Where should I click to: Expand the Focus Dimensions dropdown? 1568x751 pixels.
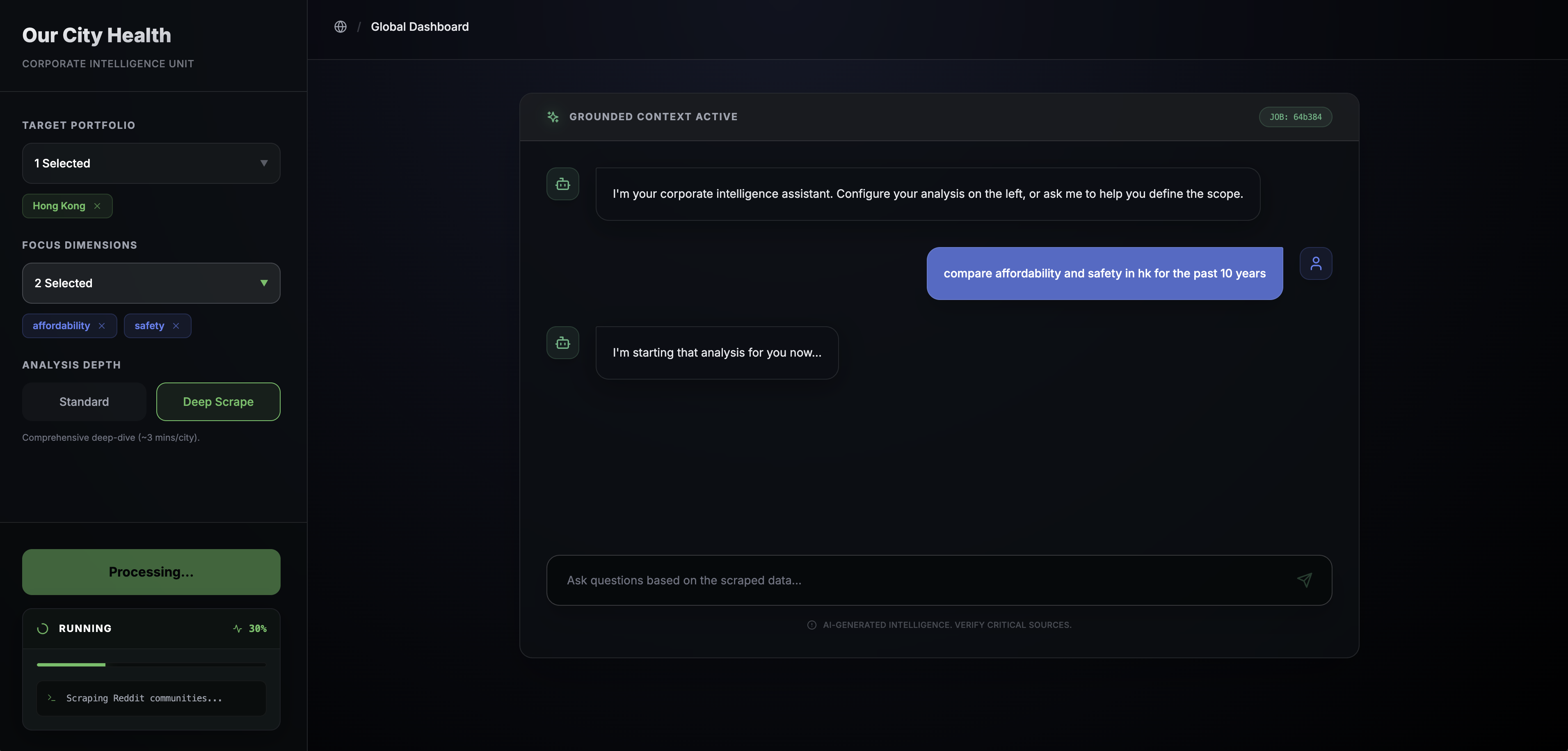151,283
